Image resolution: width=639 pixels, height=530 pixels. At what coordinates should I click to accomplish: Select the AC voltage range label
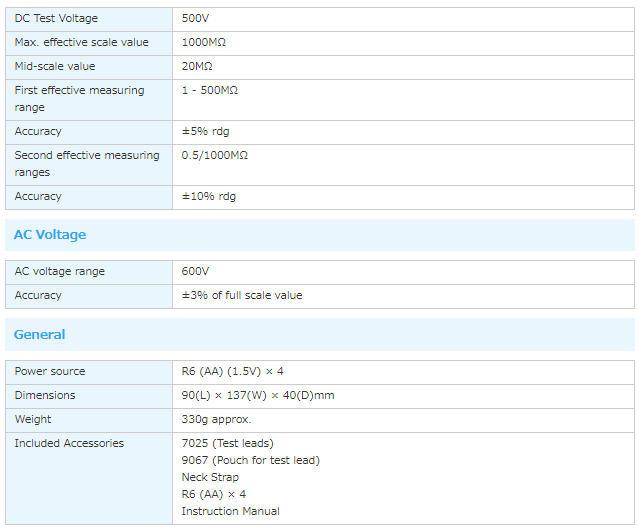59,271
